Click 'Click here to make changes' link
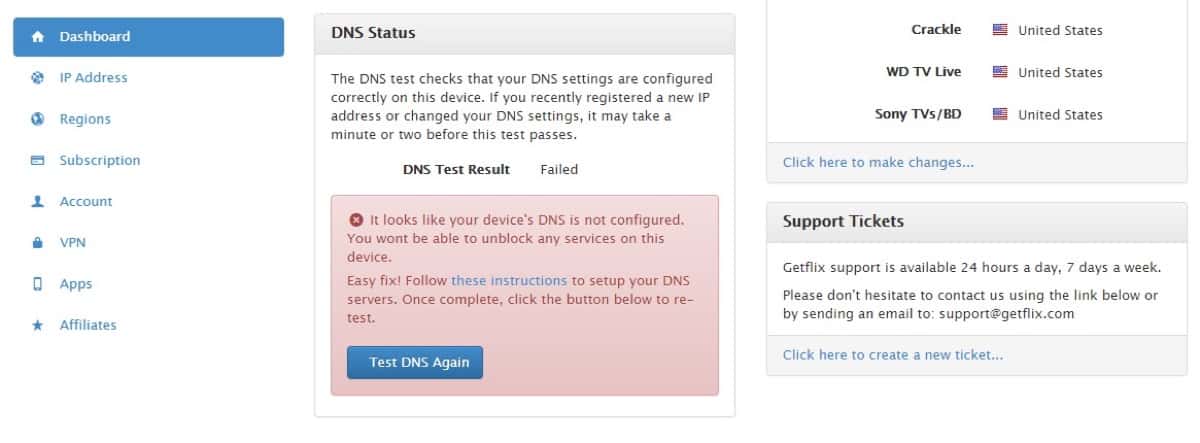Image resolution: width=1200 pixels, height=443 pixels. click(878, 162)
